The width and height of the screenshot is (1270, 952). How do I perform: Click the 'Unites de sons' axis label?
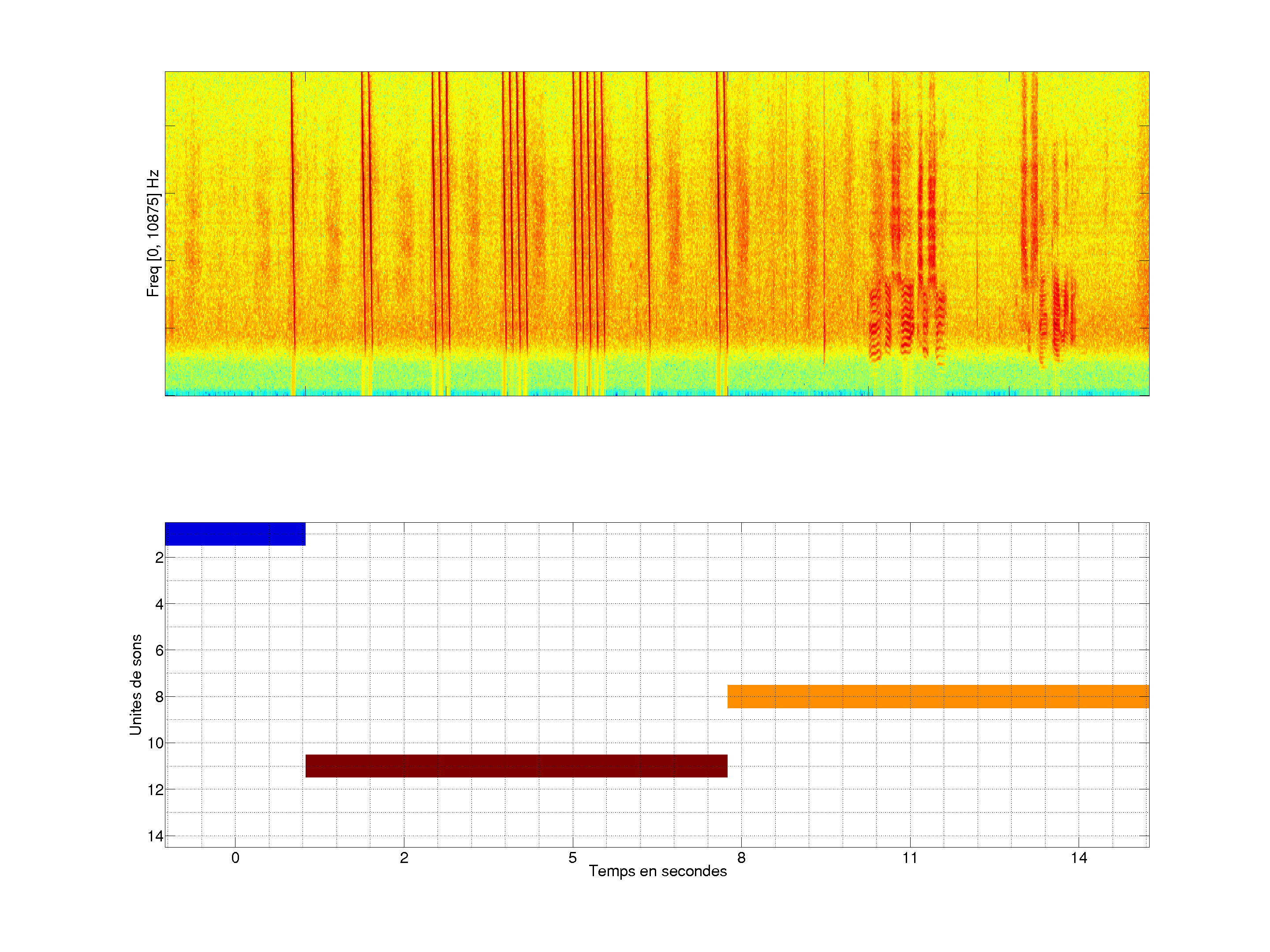click(x=135, y=684)
